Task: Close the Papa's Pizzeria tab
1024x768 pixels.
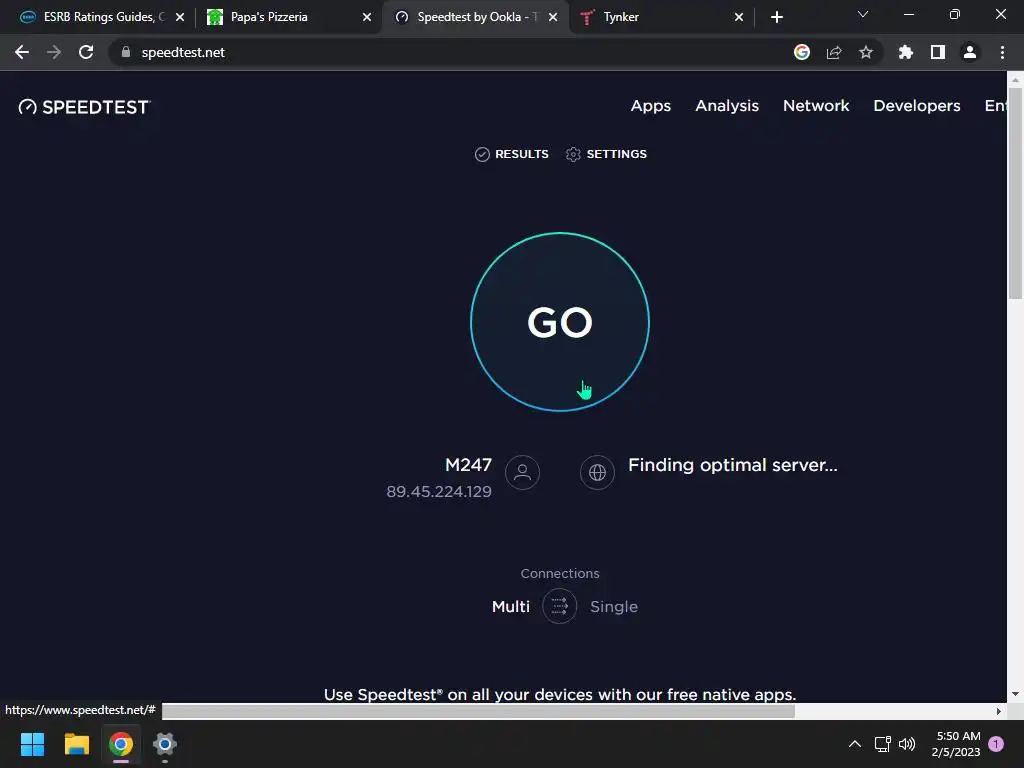Action: [x=366, y=17]
